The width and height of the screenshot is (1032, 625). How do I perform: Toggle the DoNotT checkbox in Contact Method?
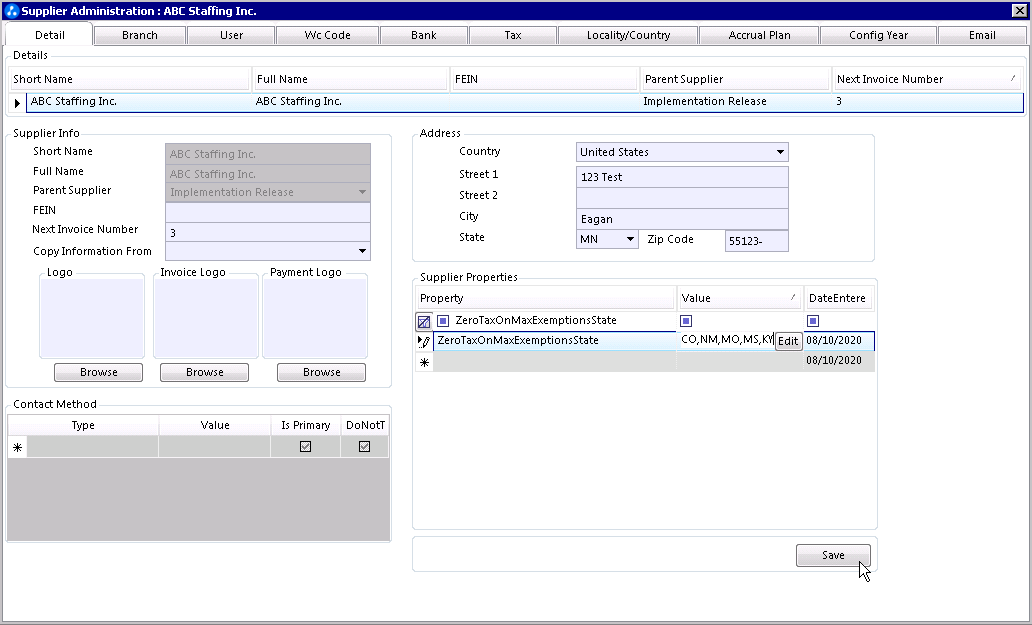(364, 447)
